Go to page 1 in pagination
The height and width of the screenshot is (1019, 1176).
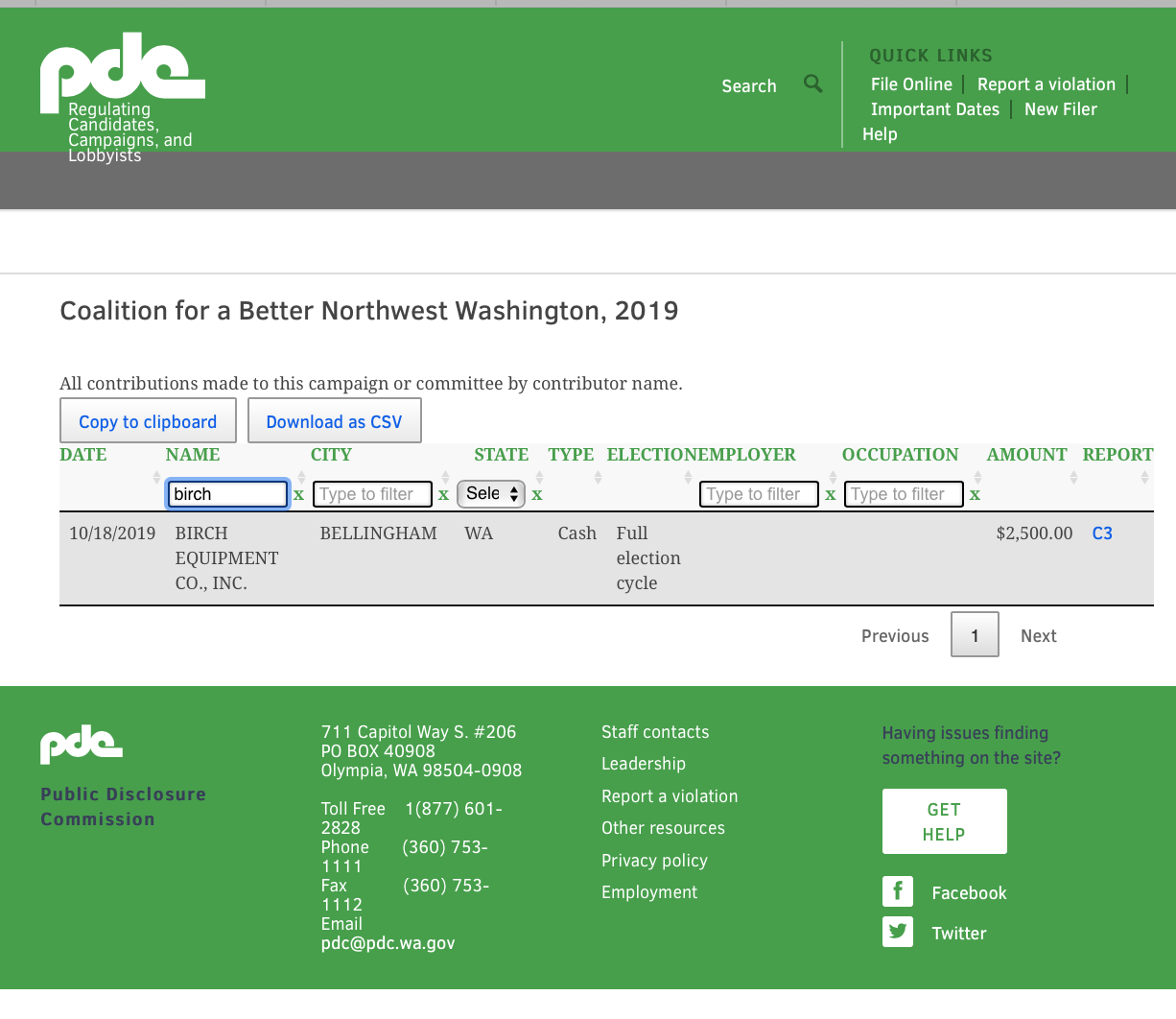click(975, 635)
